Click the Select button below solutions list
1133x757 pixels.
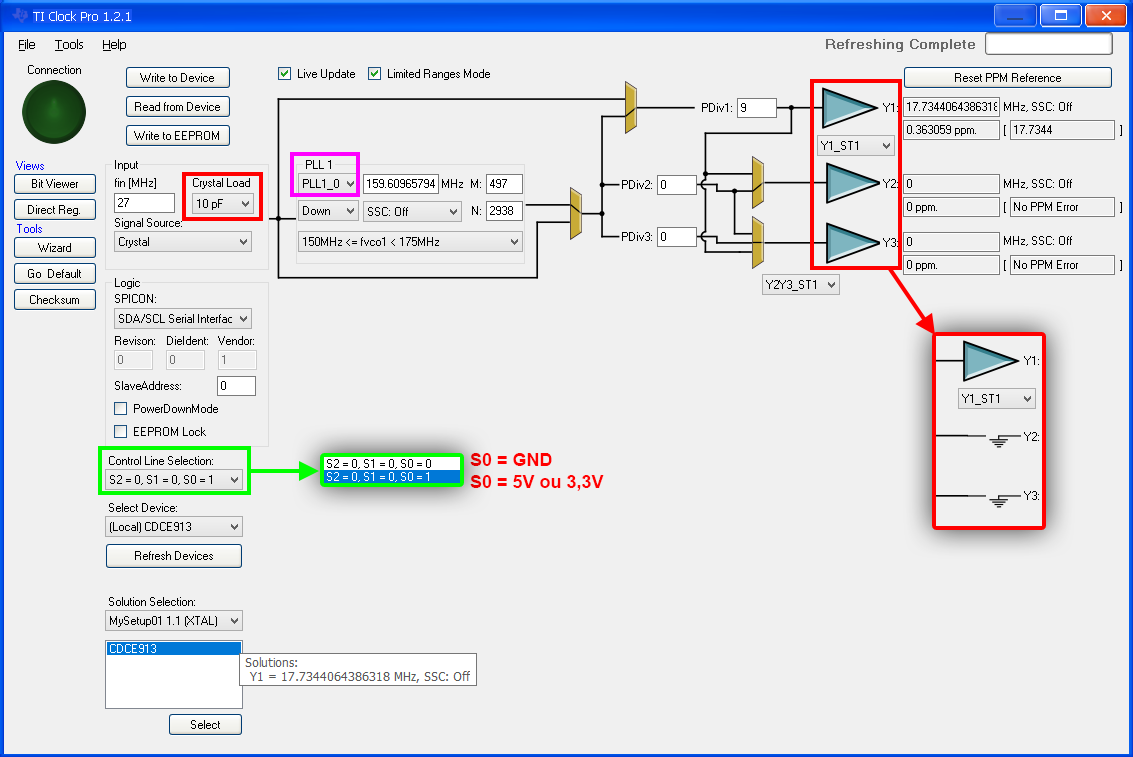[x=205, y=724]
